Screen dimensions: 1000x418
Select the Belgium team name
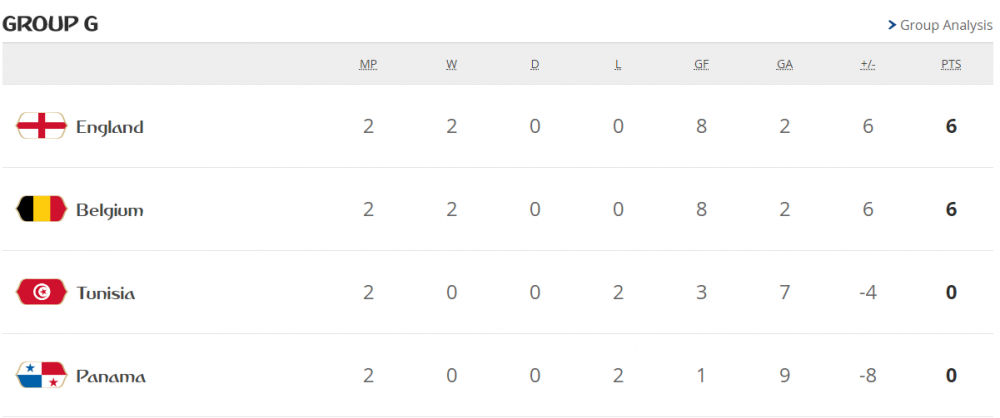pyautogui.click(x=110, y=210)
